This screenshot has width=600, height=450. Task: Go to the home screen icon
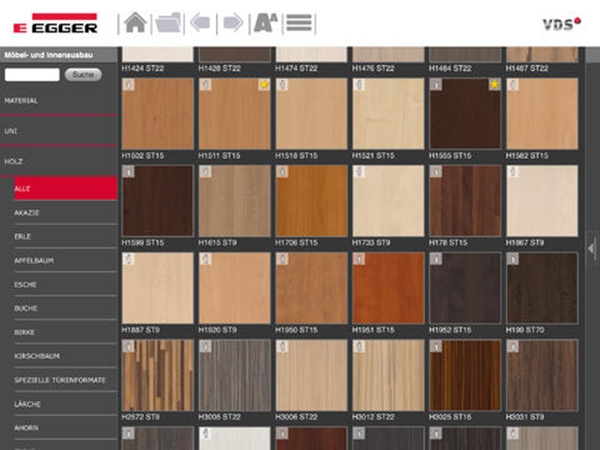(x=135, y=22)
